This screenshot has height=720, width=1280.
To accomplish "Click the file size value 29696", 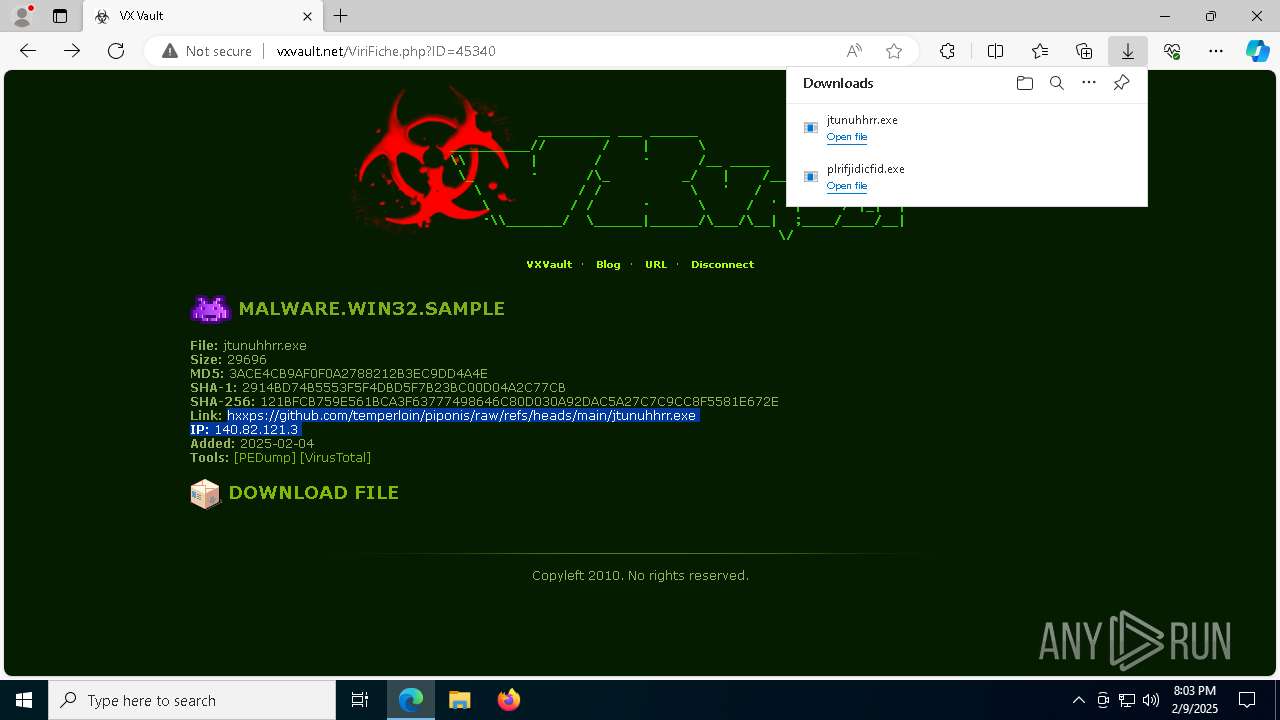I will click(246, 360).
